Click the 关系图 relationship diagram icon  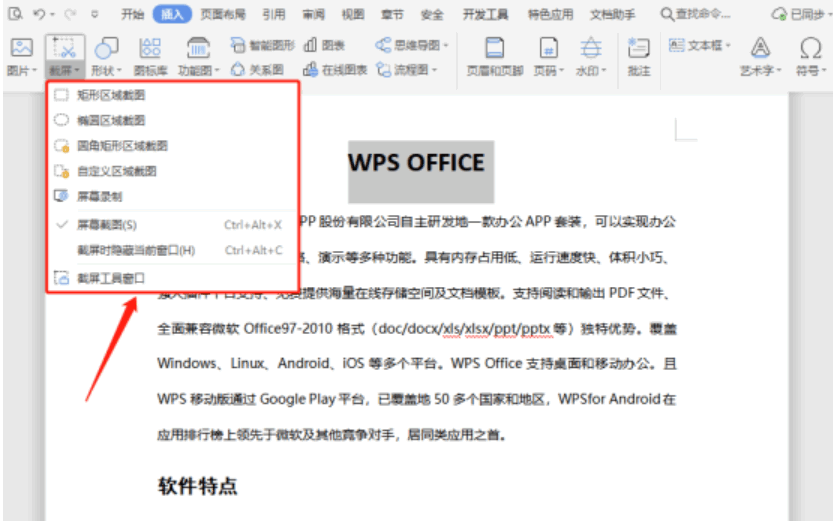[x=237, y=69]
